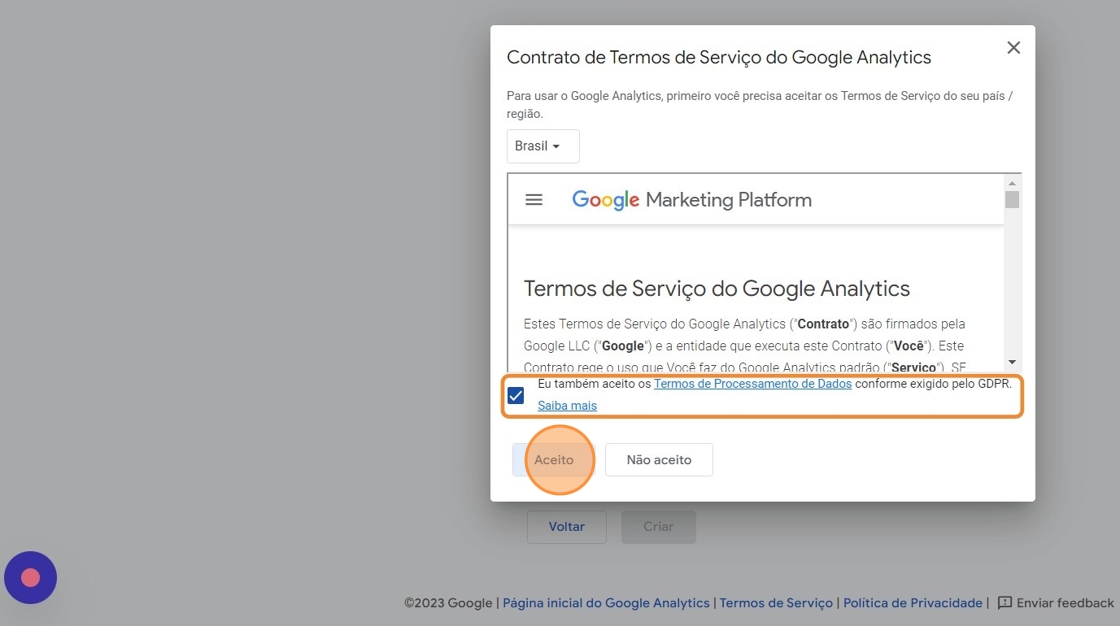Click the terms scrollbar down arrow

pos(1012,362)
